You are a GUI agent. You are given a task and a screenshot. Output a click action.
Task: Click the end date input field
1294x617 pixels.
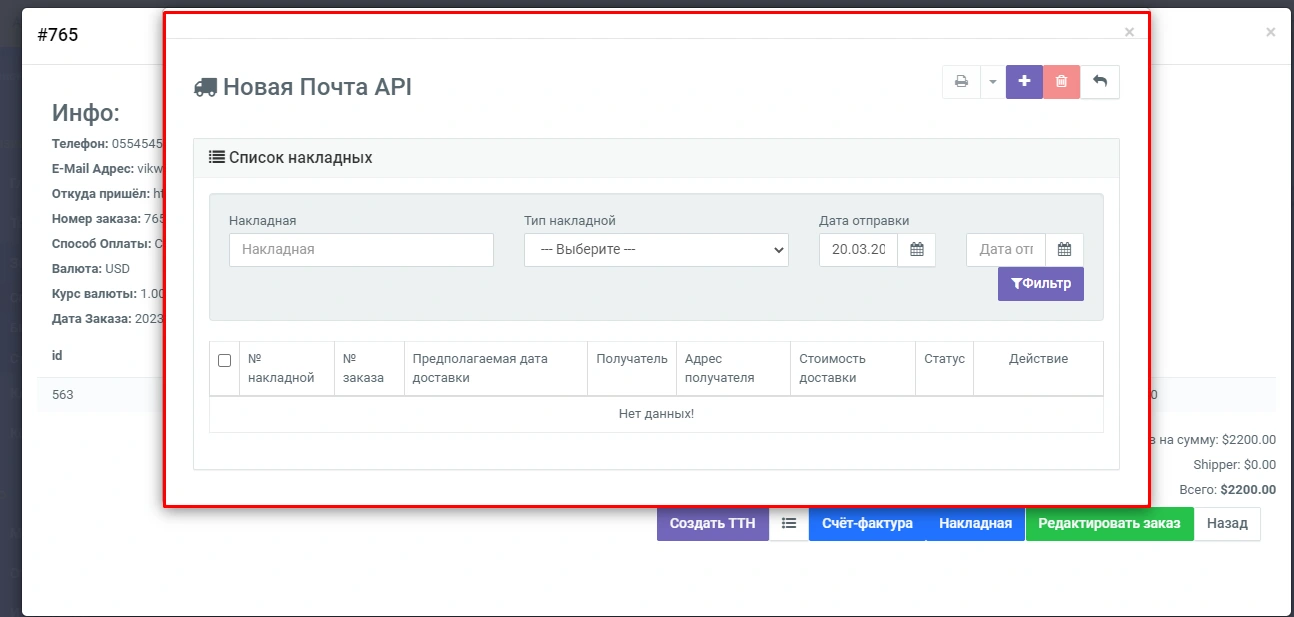1005,250
